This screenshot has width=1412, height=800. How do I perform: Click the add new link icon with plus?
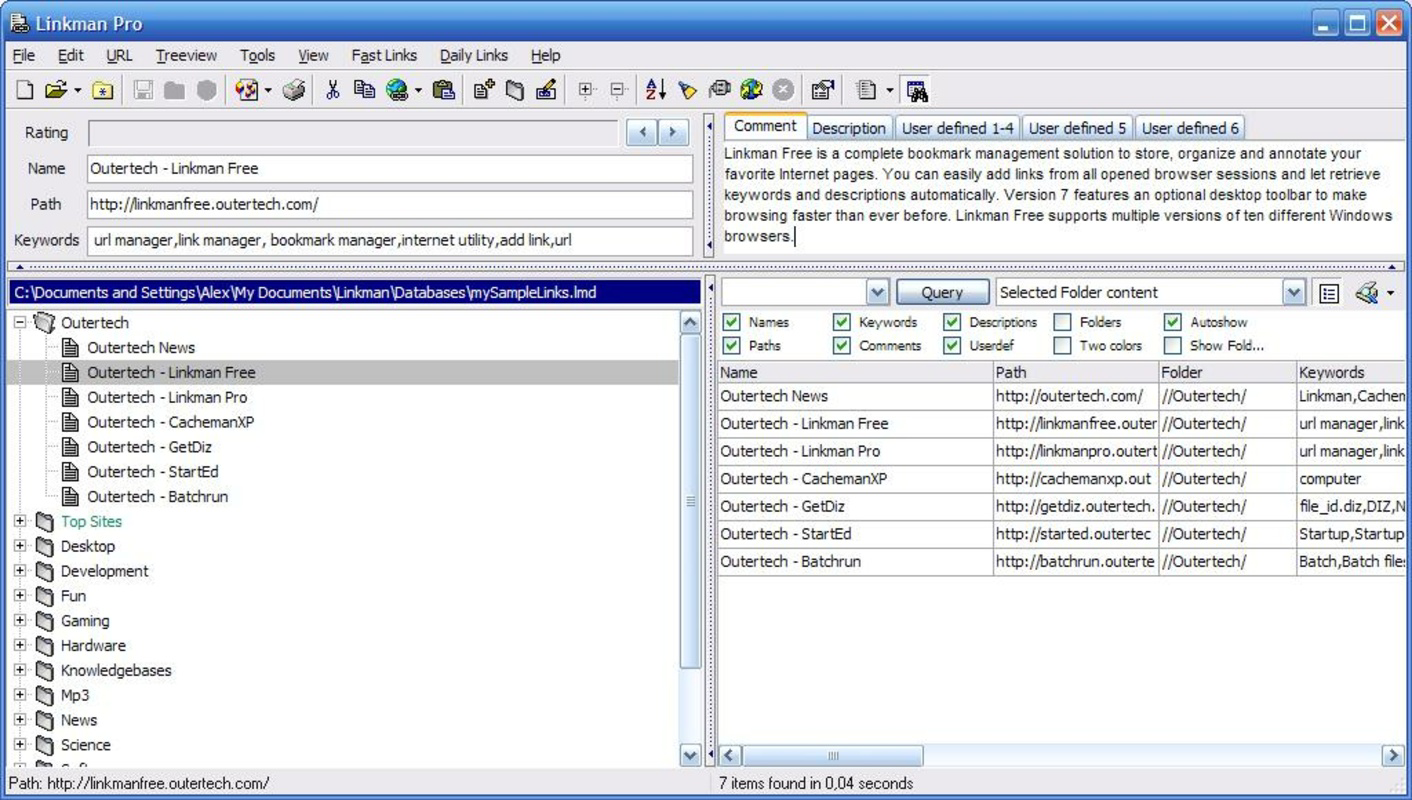pos(484,90)
